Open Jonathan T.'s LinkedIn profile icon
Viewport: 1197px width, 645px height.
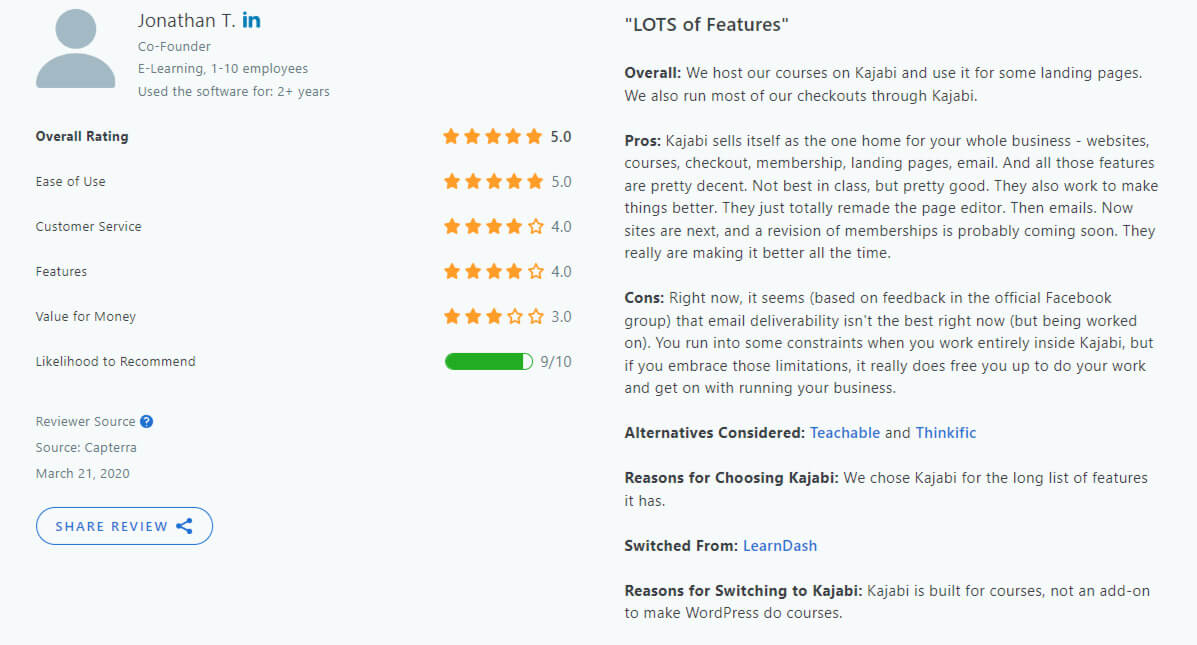tap(251, 19)
